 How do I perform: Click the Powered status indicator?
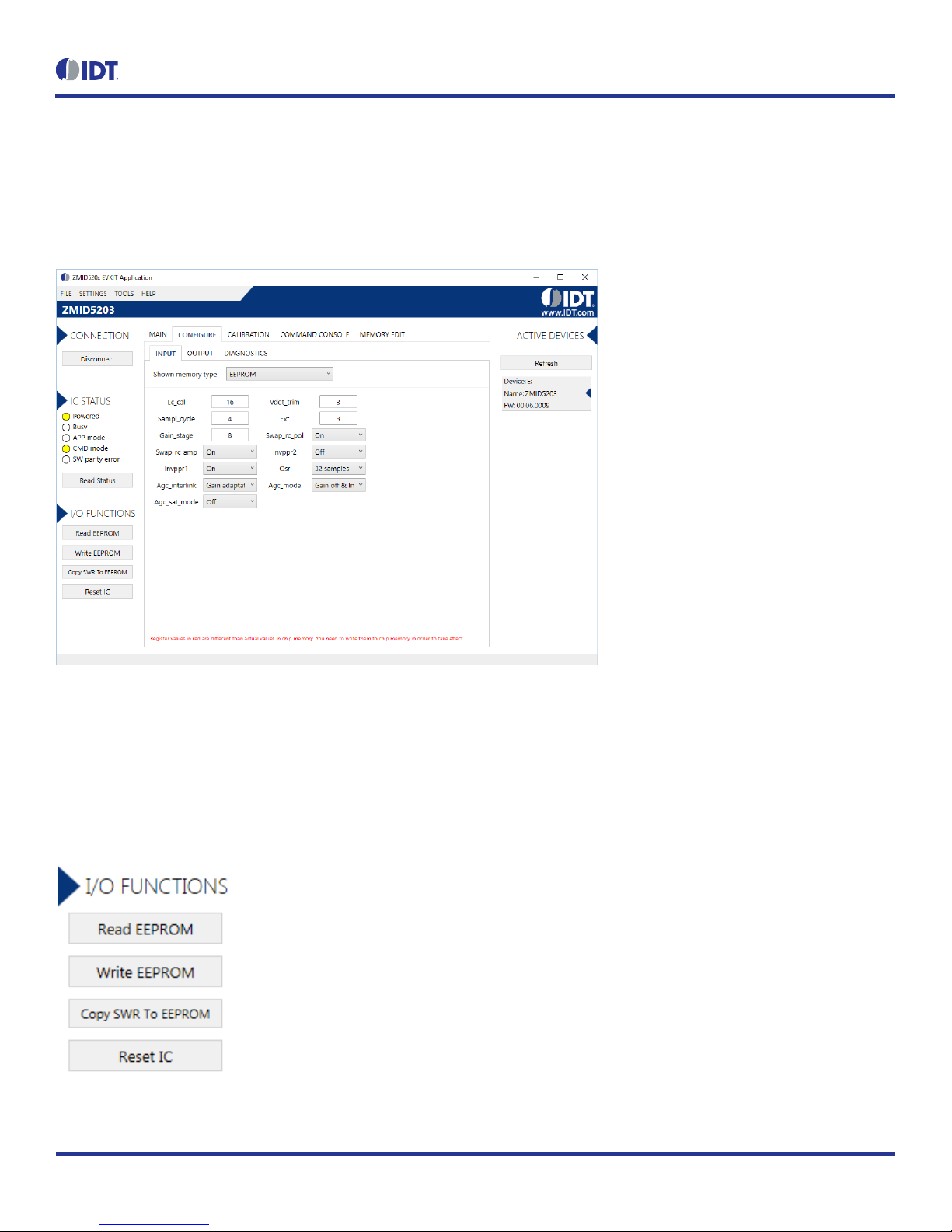(x=66, y=417)
